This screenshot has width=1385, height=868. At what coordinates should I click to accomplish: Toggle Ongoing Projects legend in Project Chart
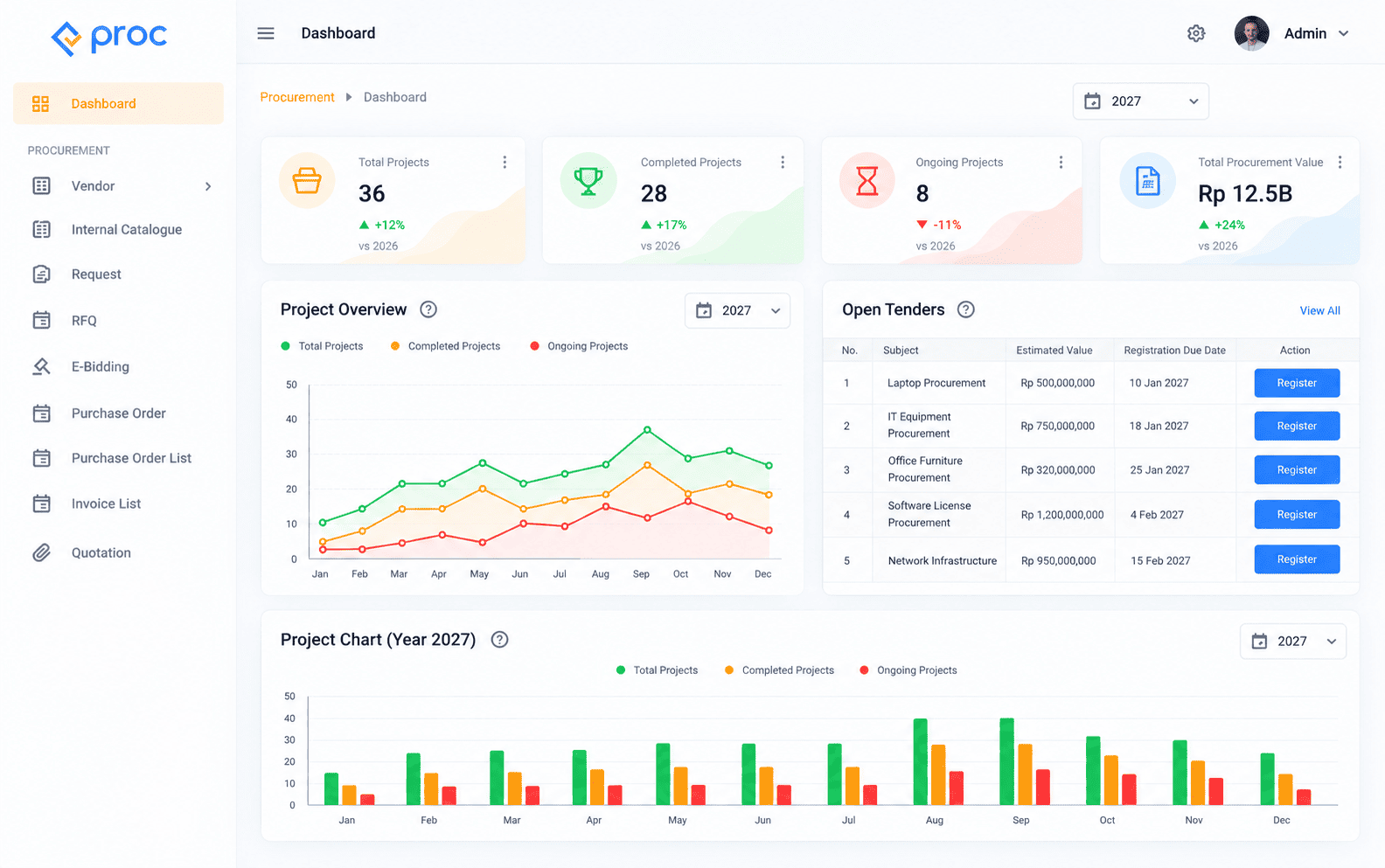point(908,670)
